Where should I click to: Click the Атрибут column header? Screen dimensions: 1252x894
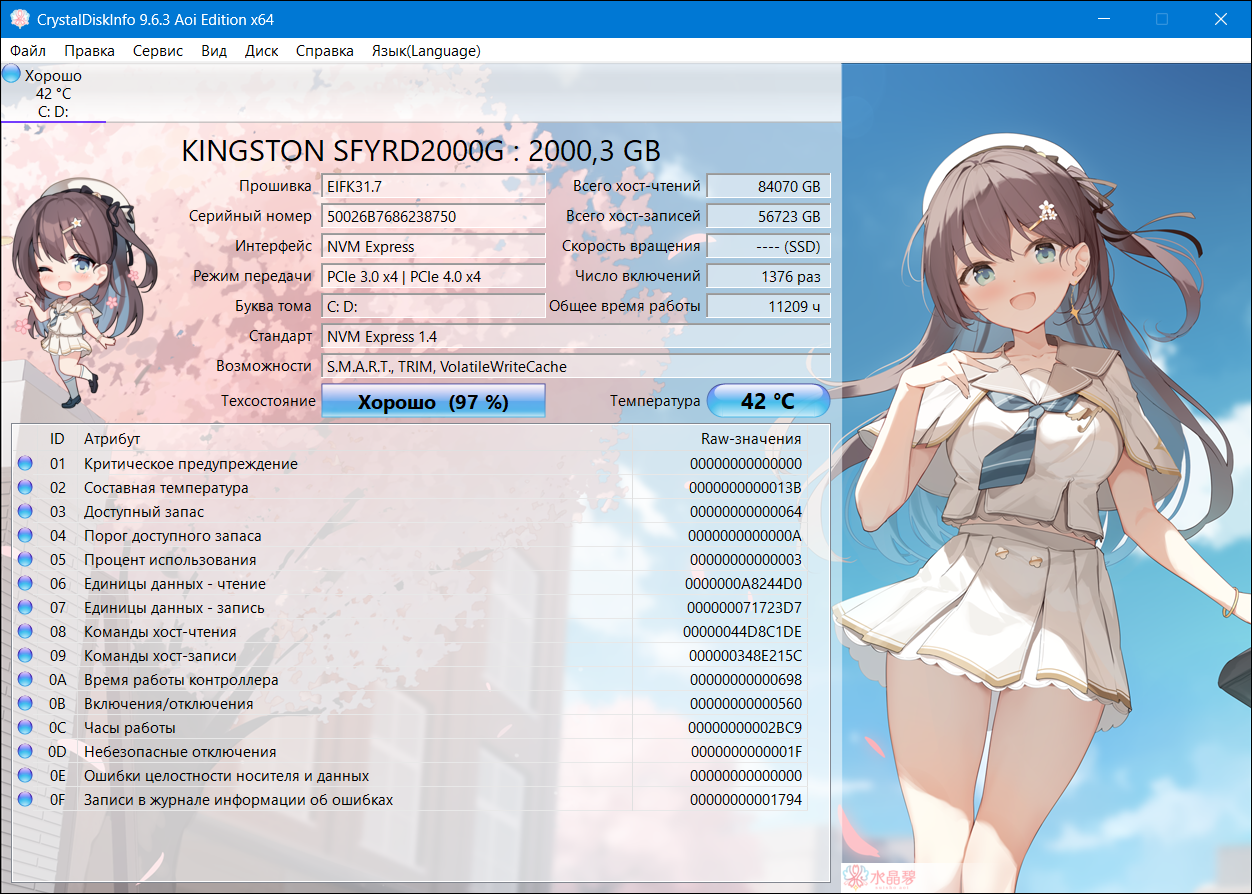point(112,439)
